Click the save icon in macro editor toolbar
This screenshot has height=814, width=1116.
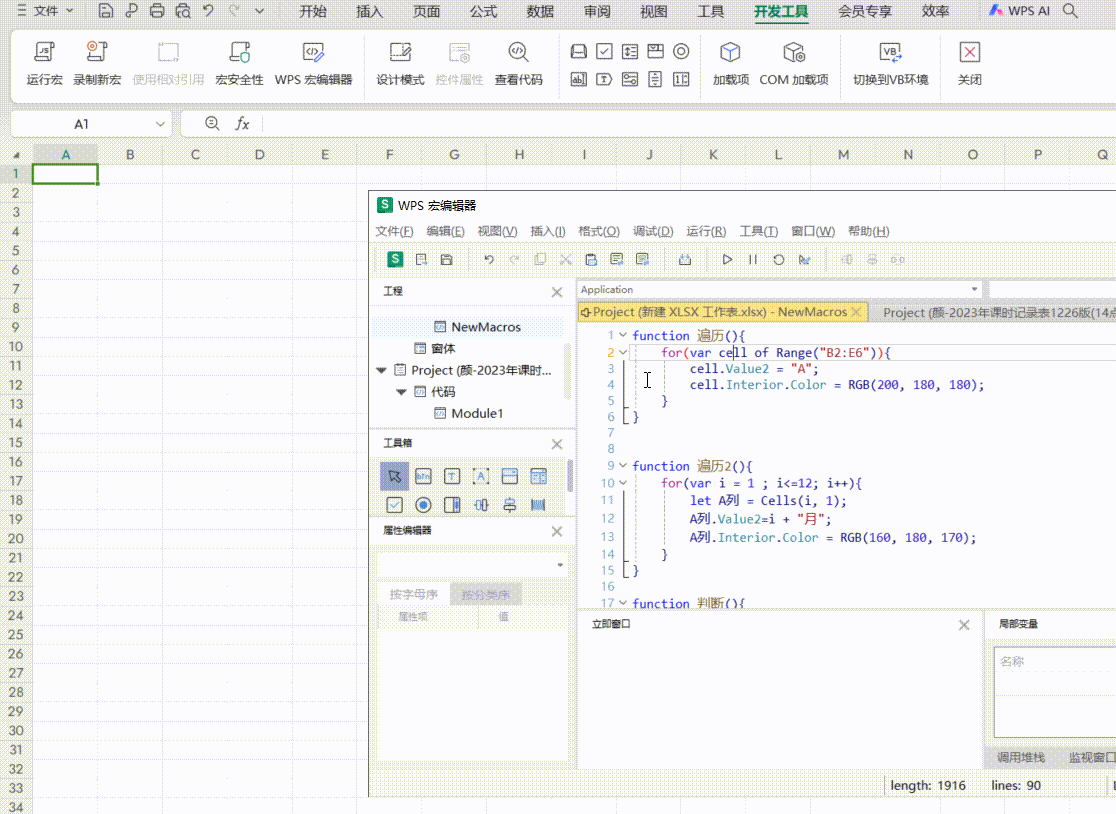446,260
